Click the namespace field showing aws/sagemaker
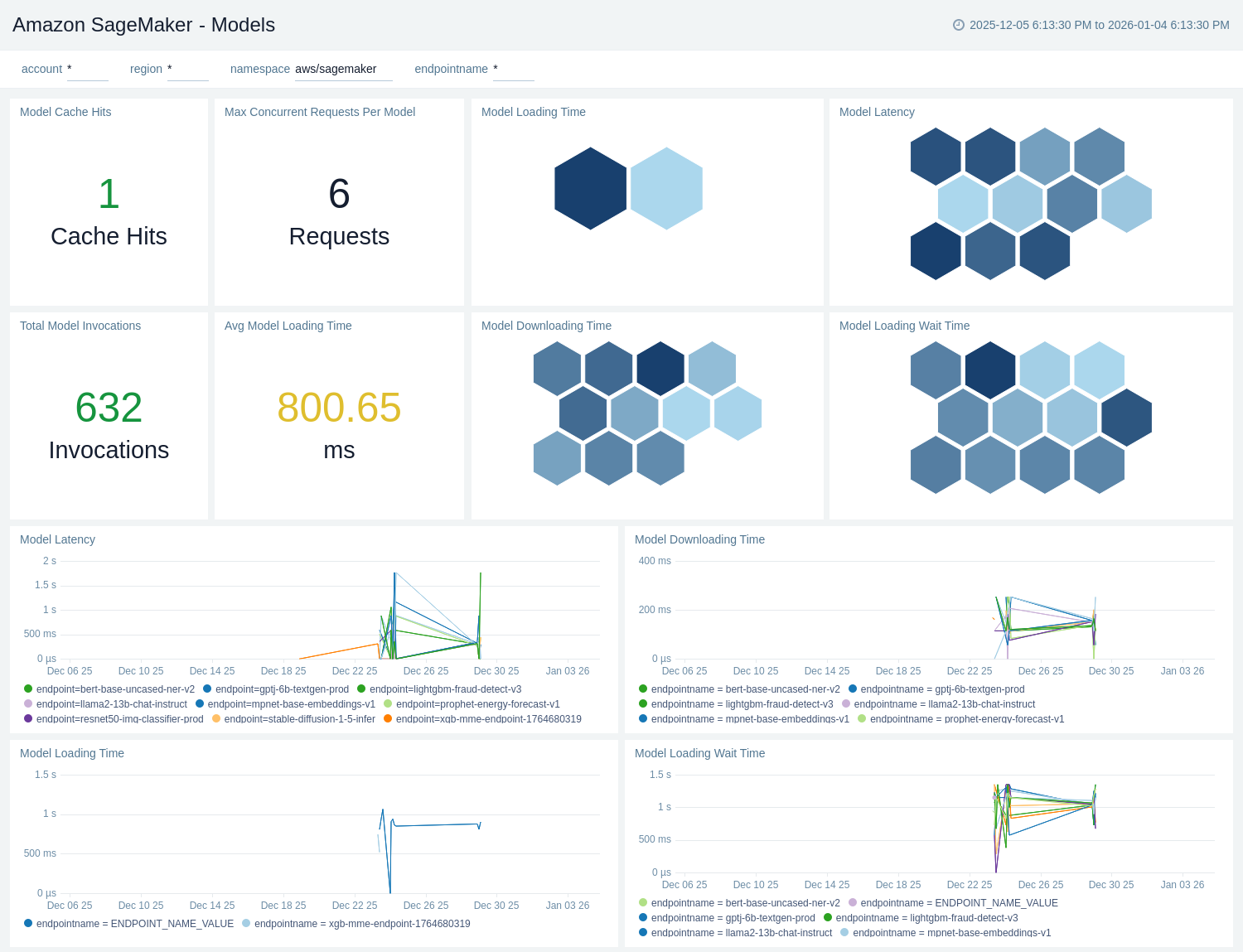This screenshot has width=1243, height=952. tap(343, 70)
